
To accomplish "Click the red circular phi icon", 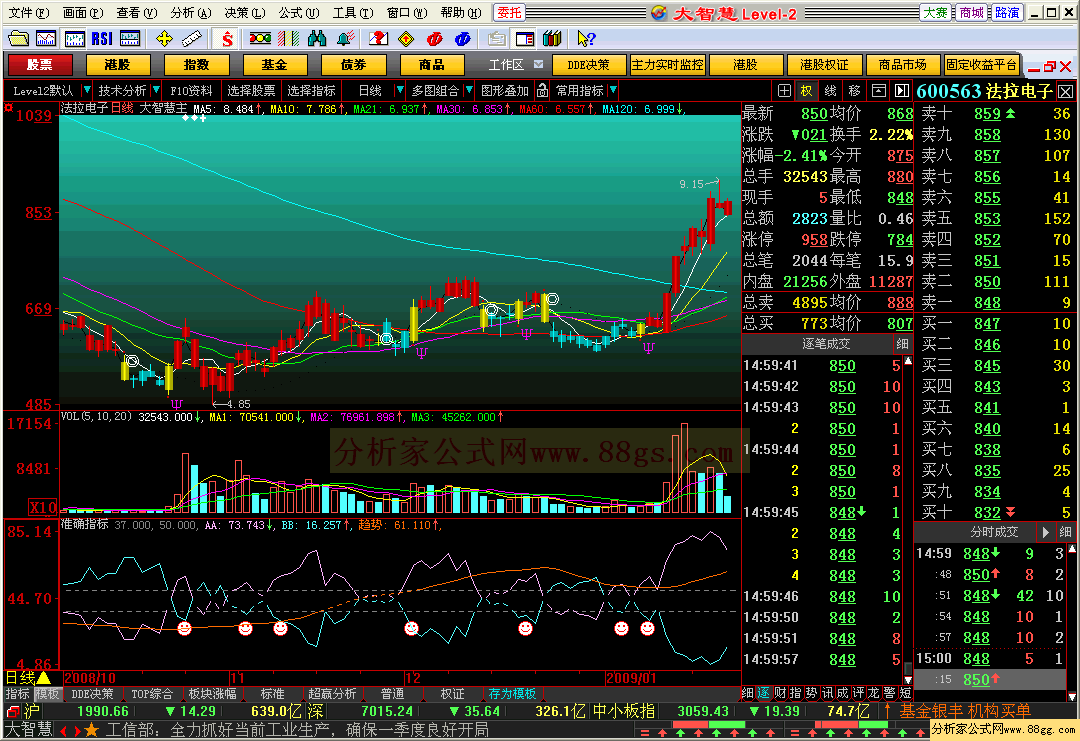I will 435,39.
